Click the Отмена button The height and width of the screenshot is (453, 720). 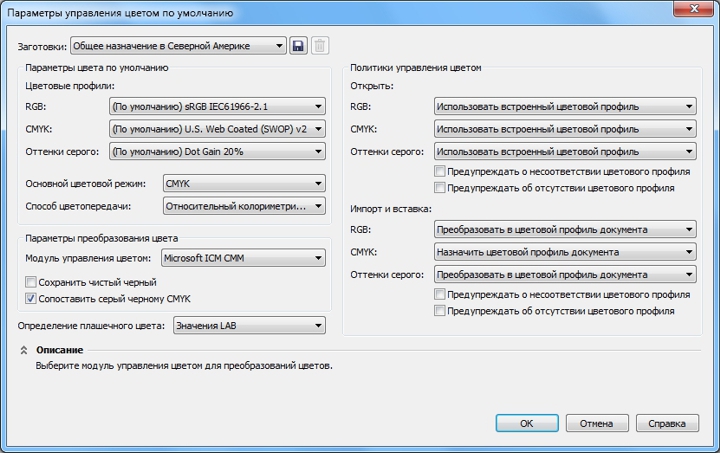tap(596, 423)
